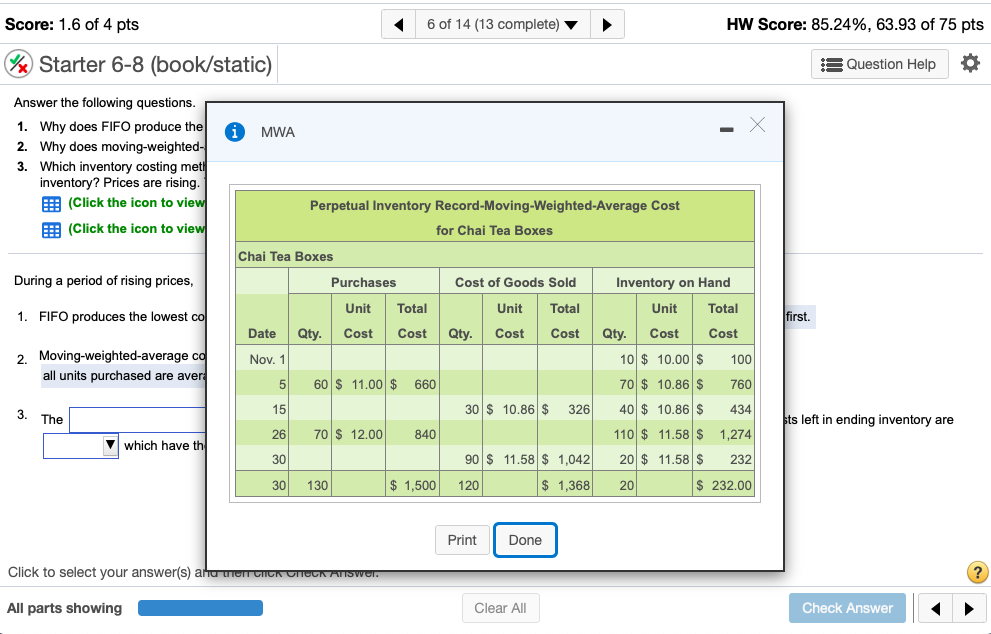Click '$ 12.00' purchase unit cost cell

(358, 435)
